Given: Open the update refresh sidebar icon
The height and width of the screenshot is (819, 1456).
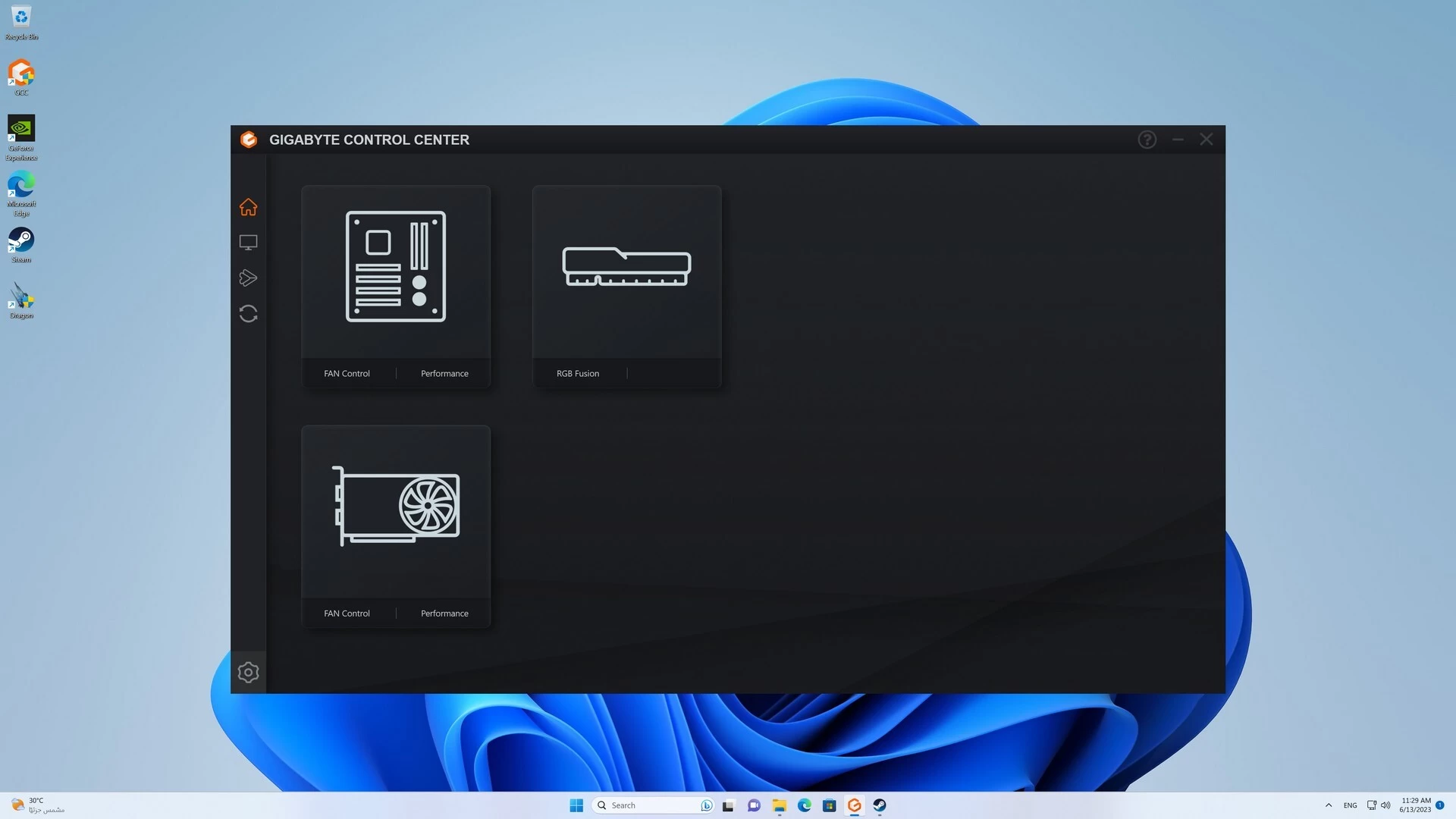Looking at the screenshot, I should tap(248, 314).
